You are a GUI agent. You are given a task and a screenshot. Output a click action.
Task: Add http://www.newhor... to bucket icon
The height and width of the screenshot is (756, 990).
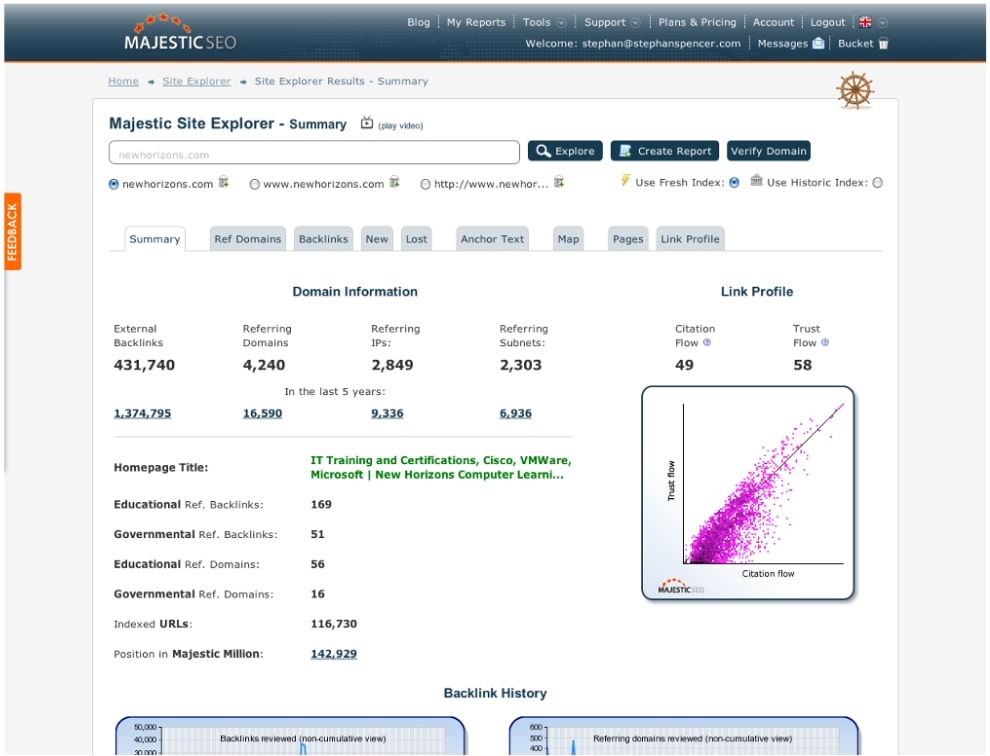(559, 183)
